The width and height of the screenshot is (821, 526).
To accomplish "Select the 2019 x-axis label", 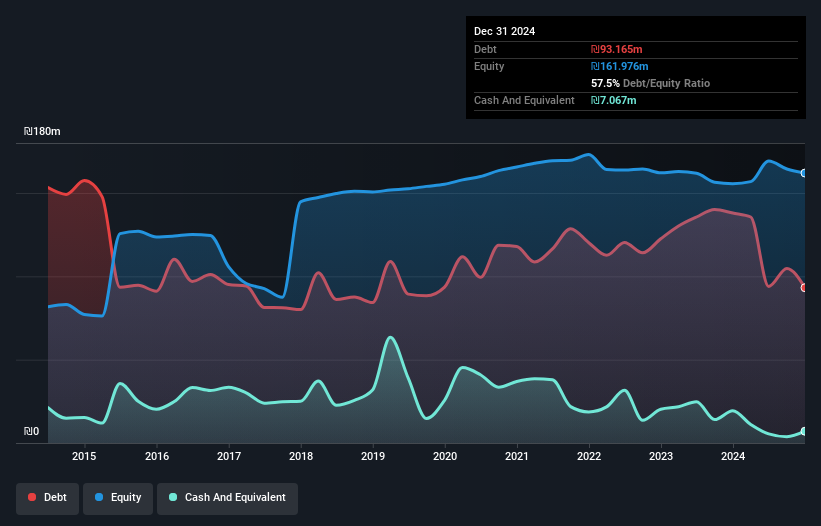I will [x=373, y=456].
